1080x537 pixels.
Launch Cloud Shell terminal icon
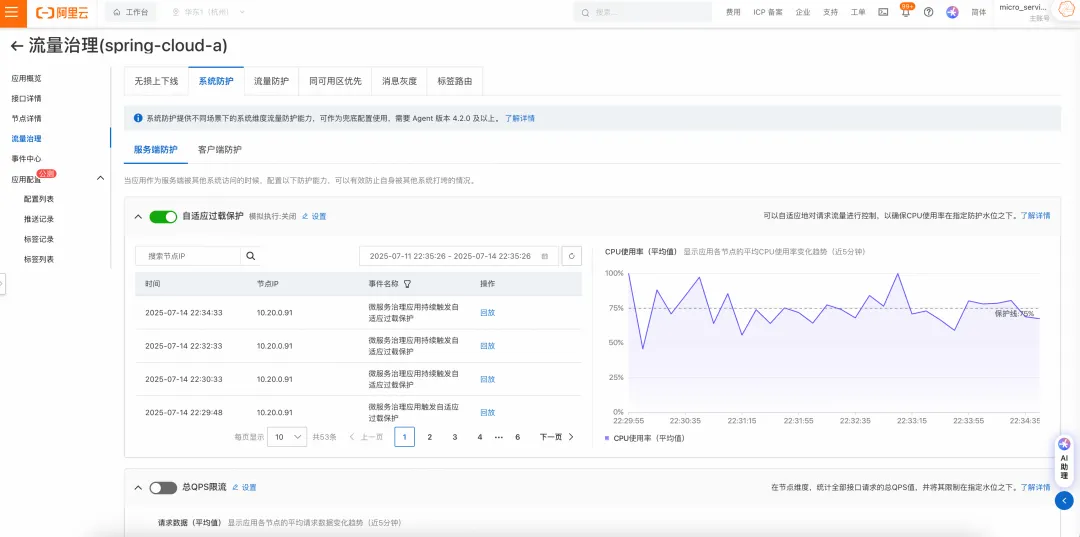click(x=883, y=12)
